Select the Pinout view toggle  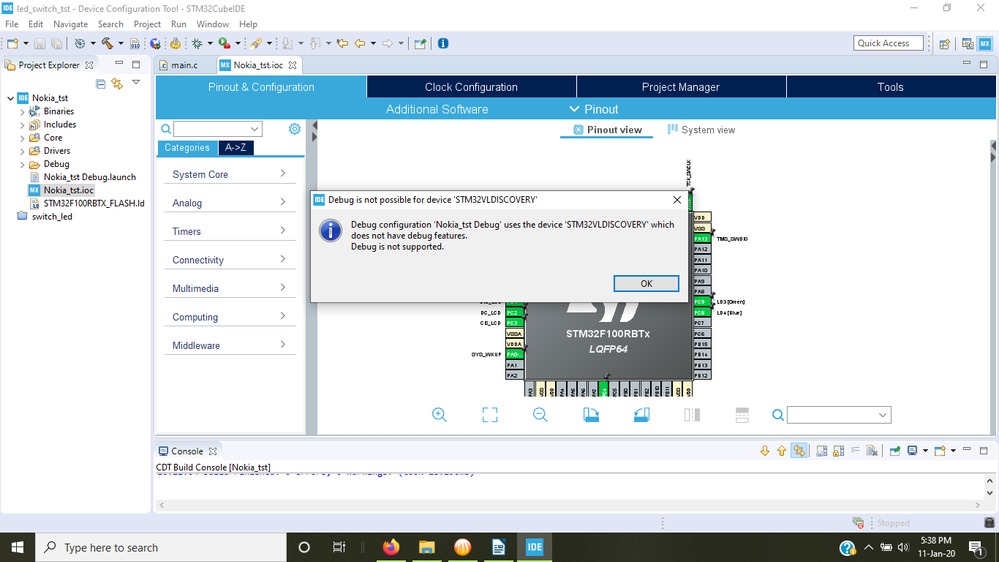[x=607, y=130]
